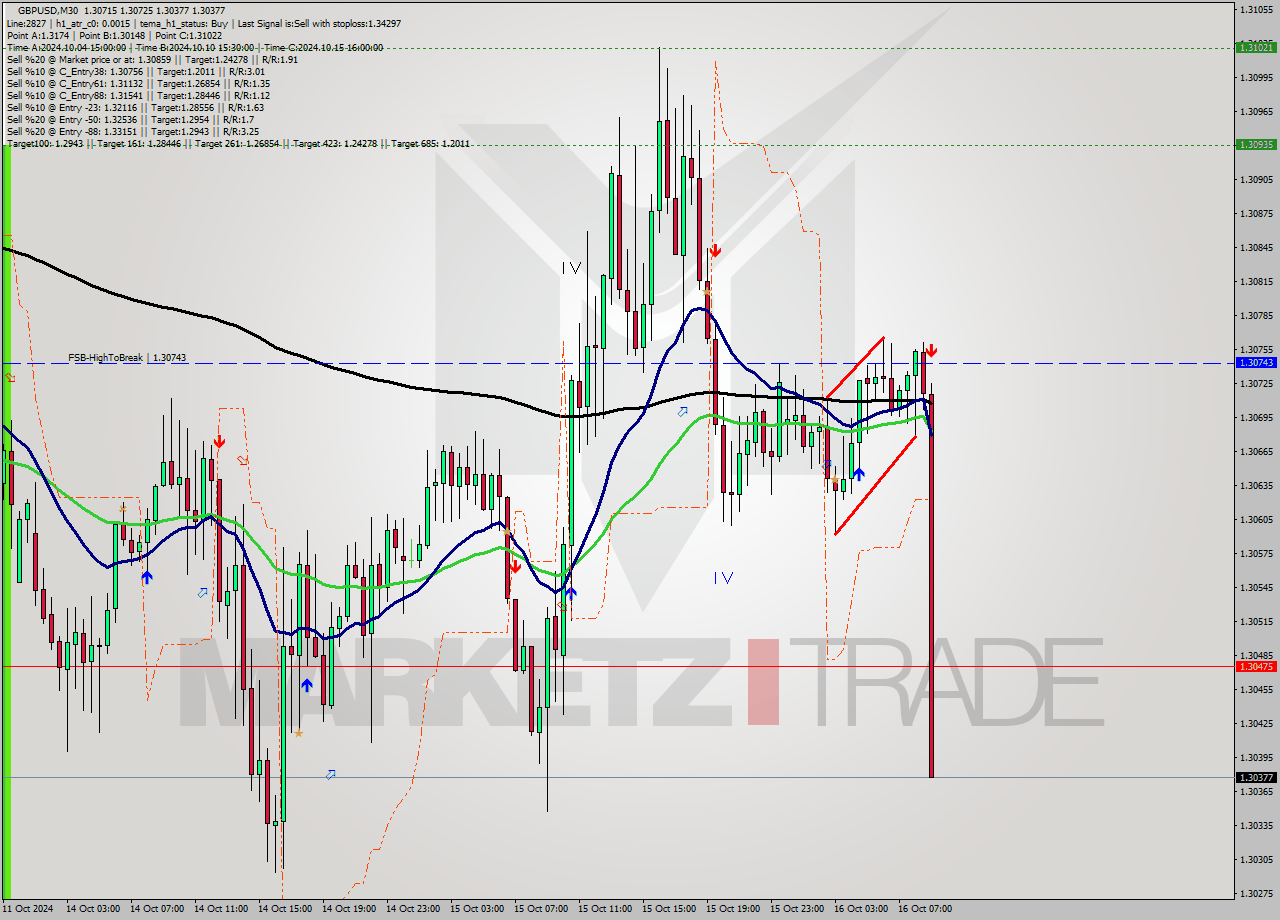
Task: Click the red down arrow near 15 Oct 19:00 peak
Action: (x=715, y=251)
